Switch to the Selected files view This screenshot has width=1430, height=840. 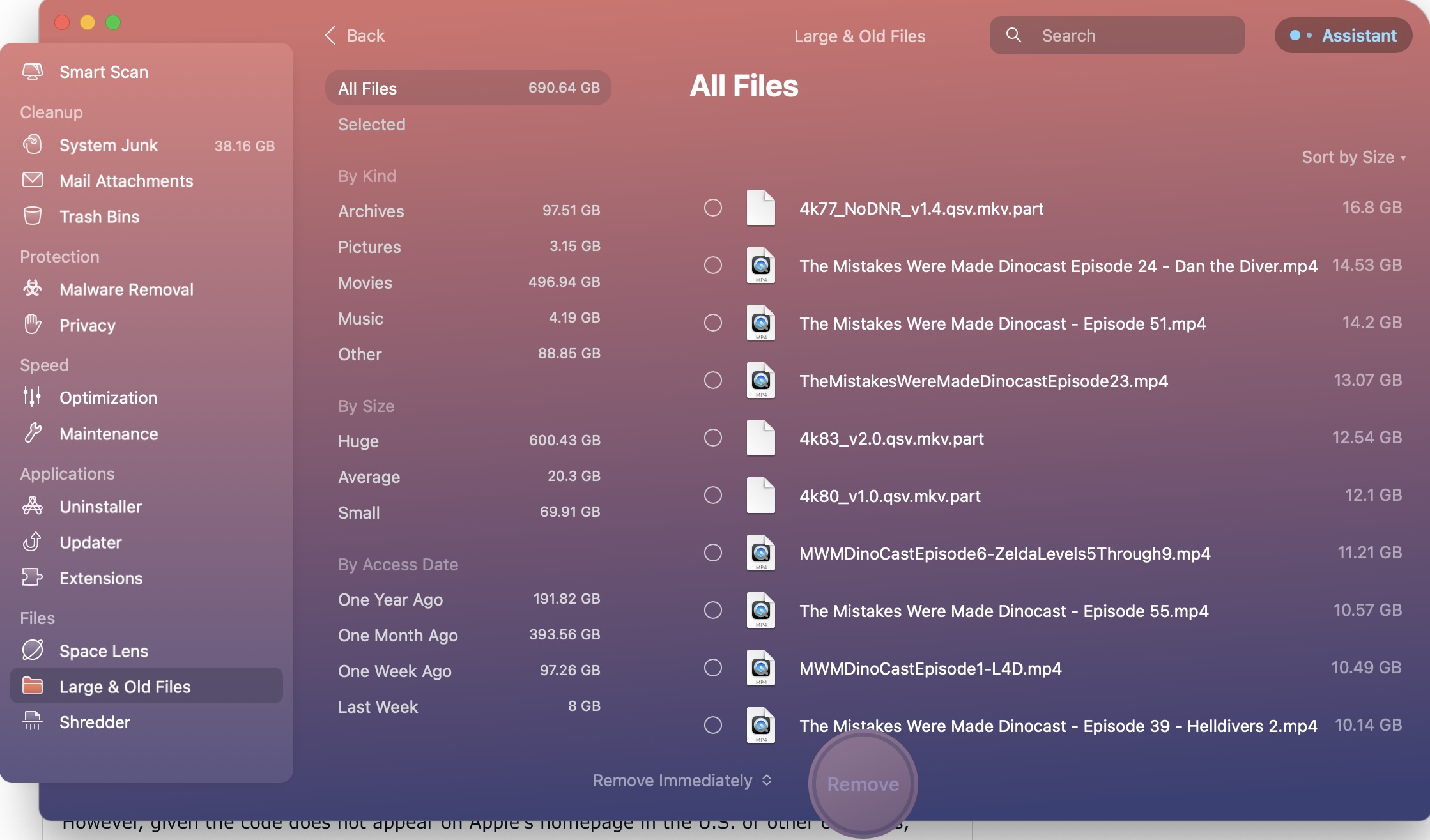coord(372,124)
